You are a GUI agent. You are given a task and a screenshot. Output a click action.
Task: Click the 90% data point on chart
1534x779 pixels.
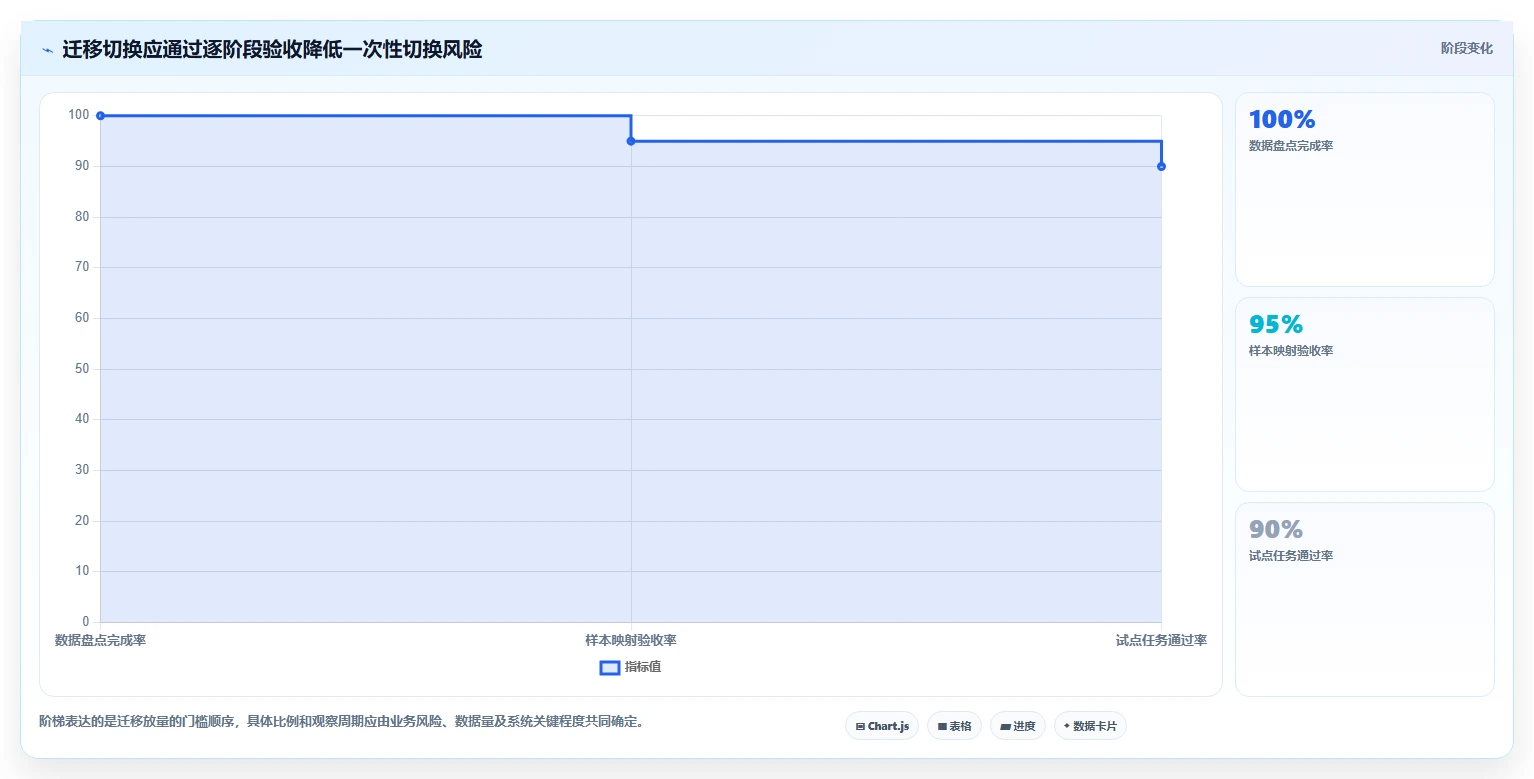(x=1161, y=166)
